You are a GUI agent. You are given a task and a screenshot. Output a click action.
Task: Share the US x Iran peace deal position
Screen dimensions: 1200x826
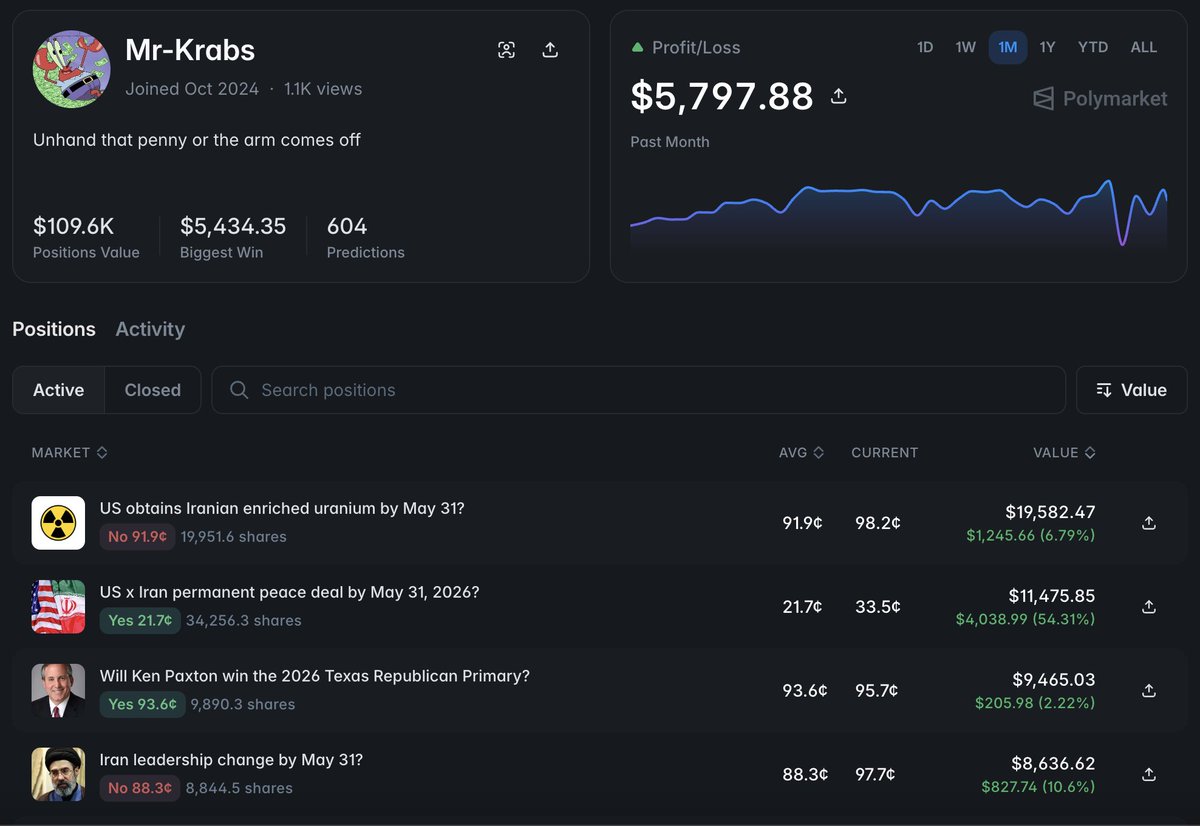1149,607
